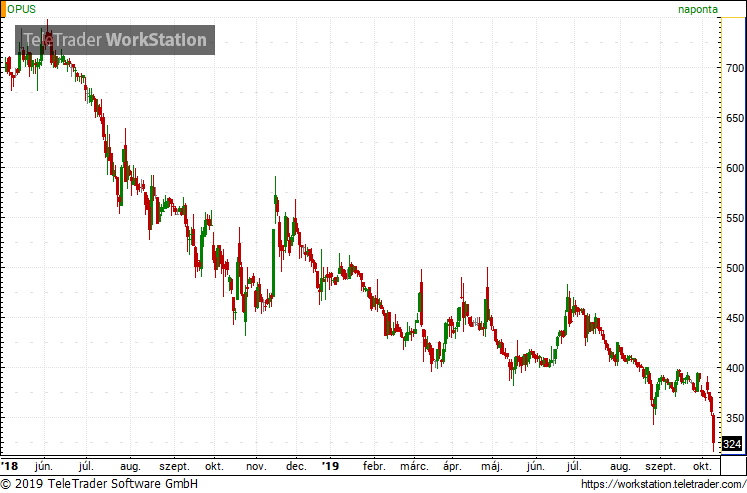This screenshot has width=747, height=493.
Task: Click the naponta interval label
Action: (x=697, y=10)
